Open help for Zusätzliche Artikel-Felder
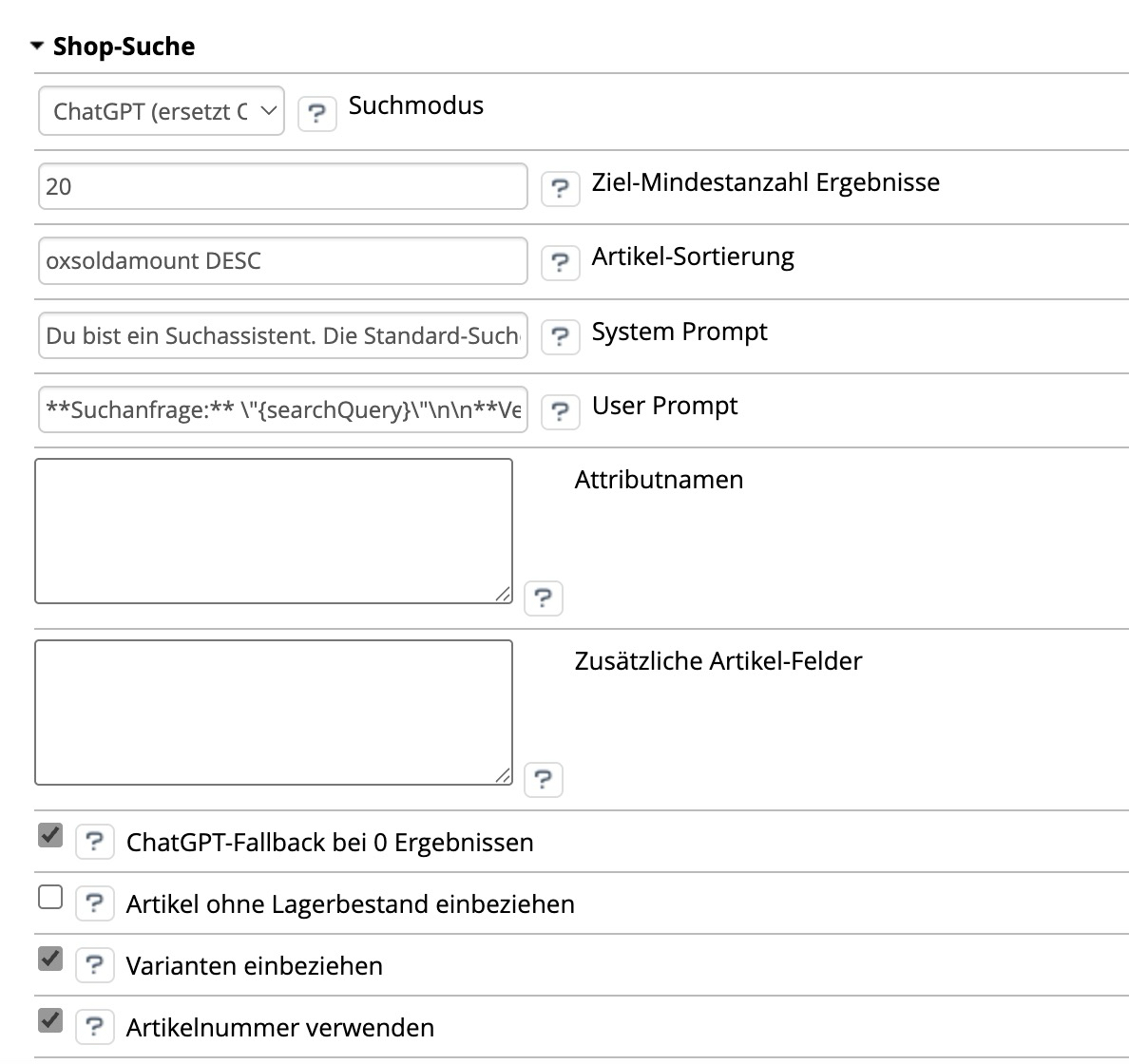Screen dimensions: 1129x1064 point(544,780)
